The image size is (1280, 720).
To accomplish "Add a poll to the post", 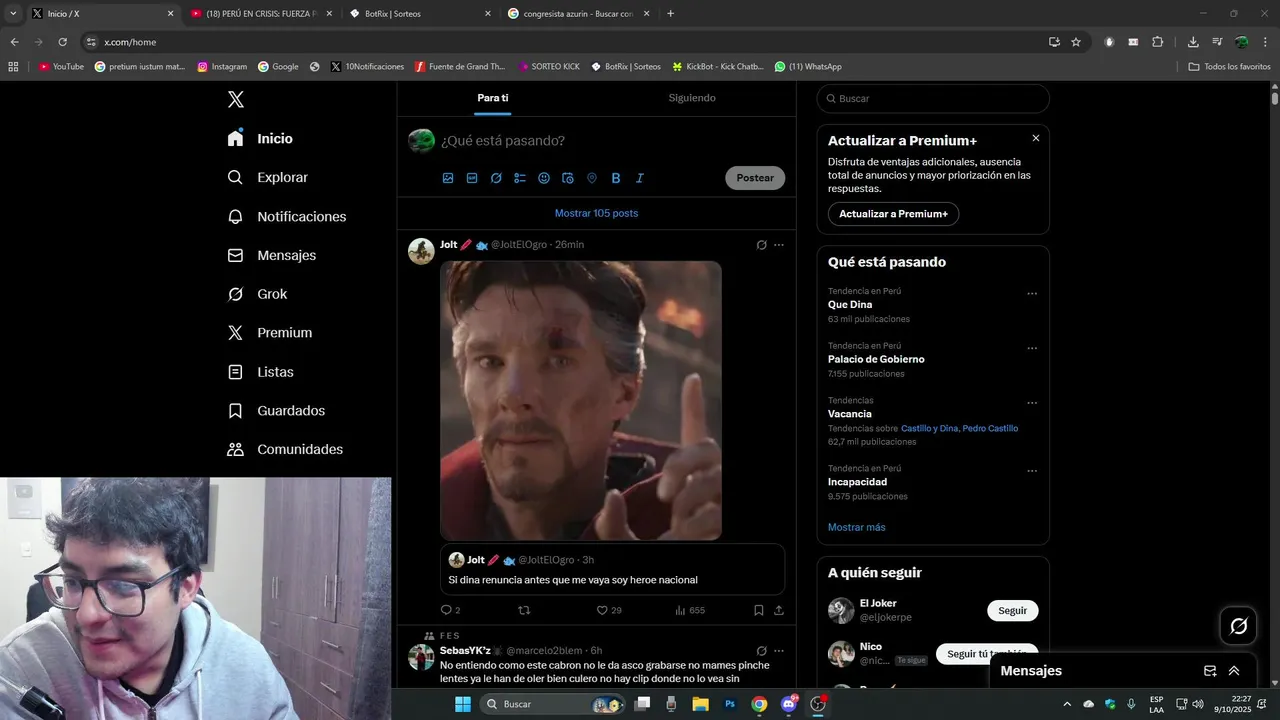I will tap(520, 178).
